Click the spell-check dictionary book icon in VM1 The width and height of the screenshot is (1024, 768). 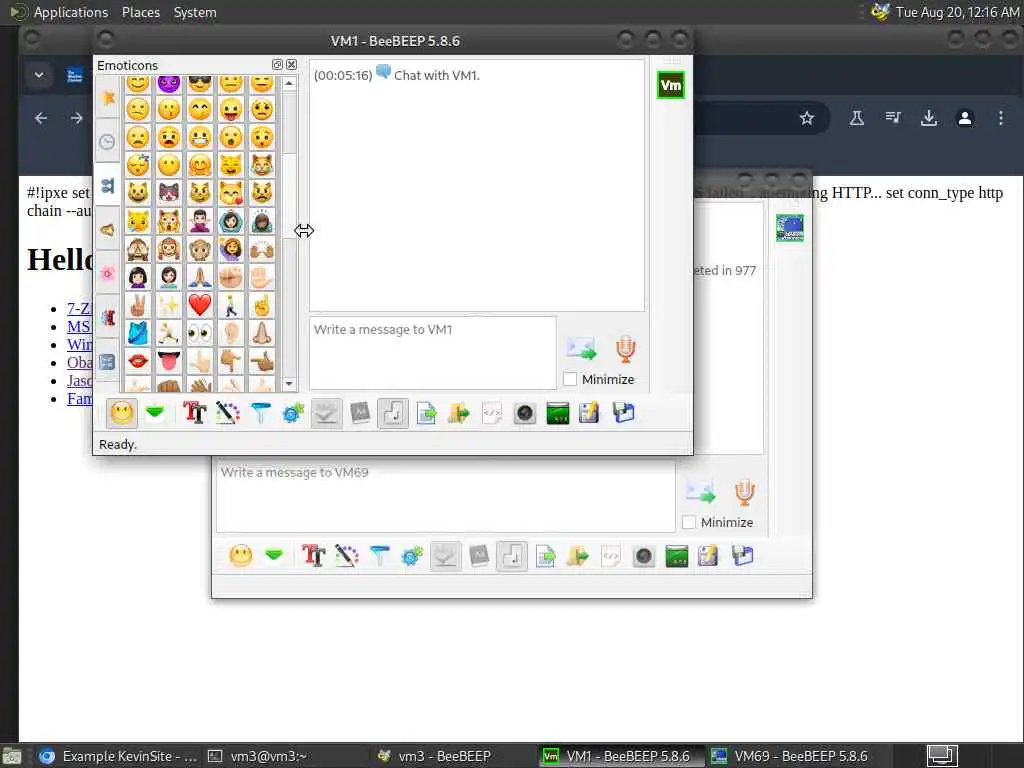coord(360,413)
